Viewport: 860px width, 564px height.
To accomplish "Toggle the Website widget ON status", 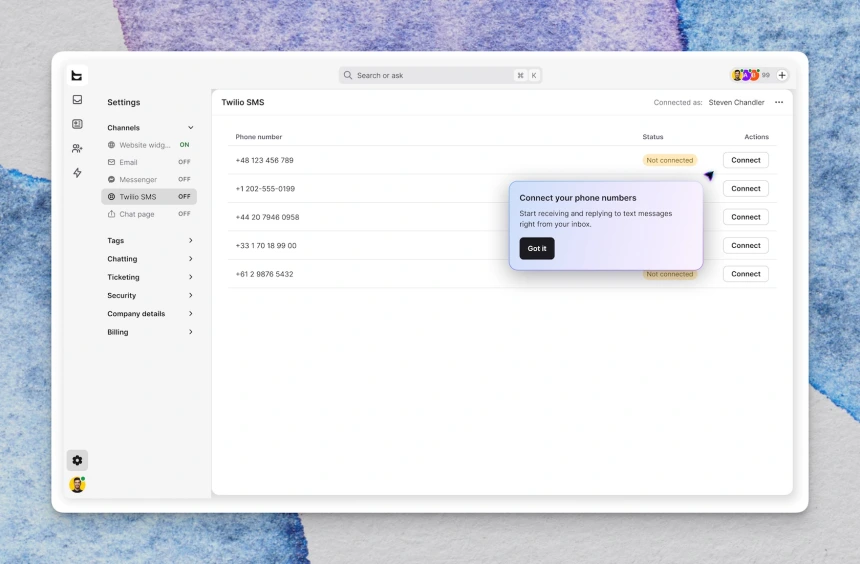I will click(184, 145).
